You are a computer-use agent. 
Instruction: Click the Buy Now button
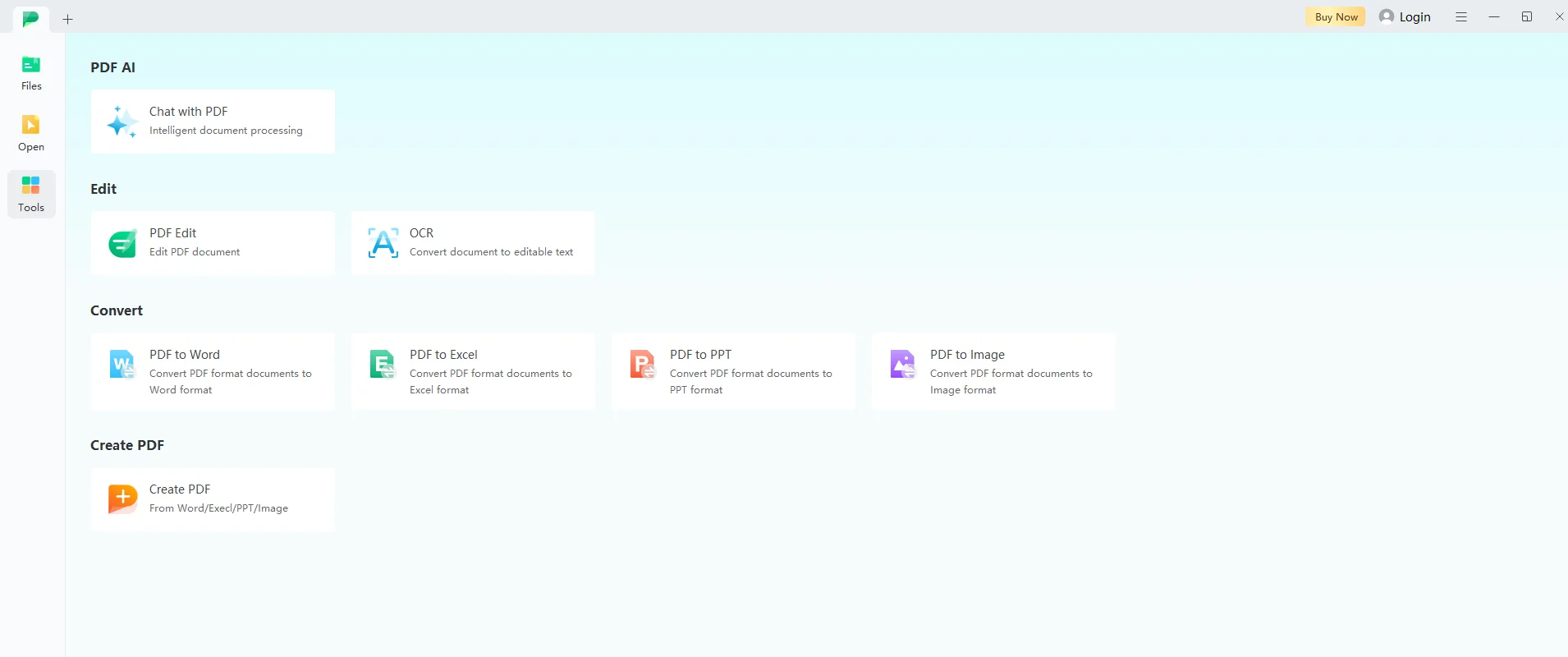coord(1336,16)
